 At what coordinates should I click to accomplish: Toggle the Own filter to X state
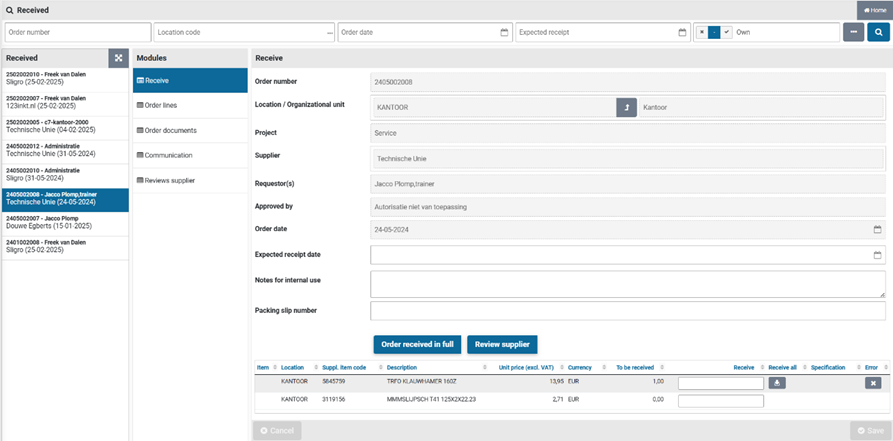pyautogui.click(x=702, y=33)
